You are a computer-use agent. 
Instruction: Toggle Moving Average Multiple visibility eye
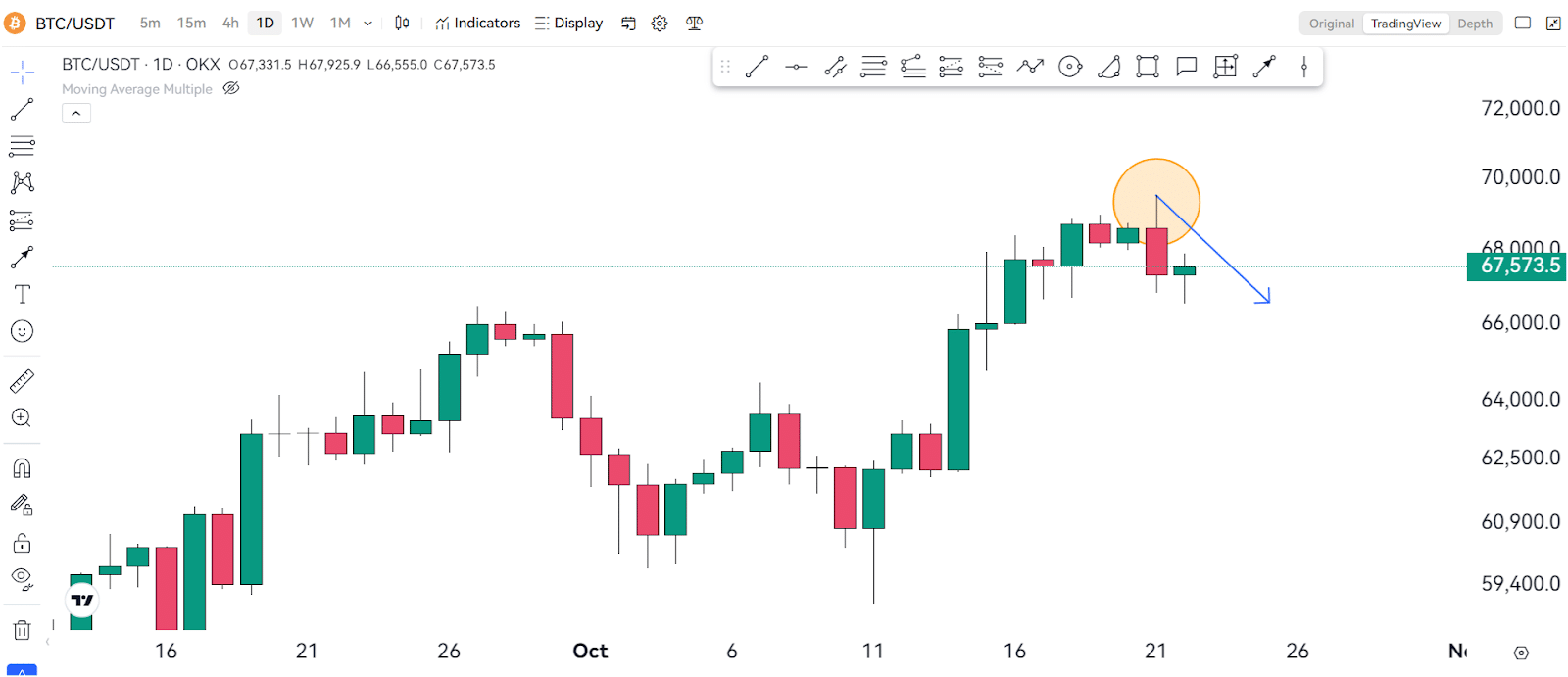pos(231,88)
